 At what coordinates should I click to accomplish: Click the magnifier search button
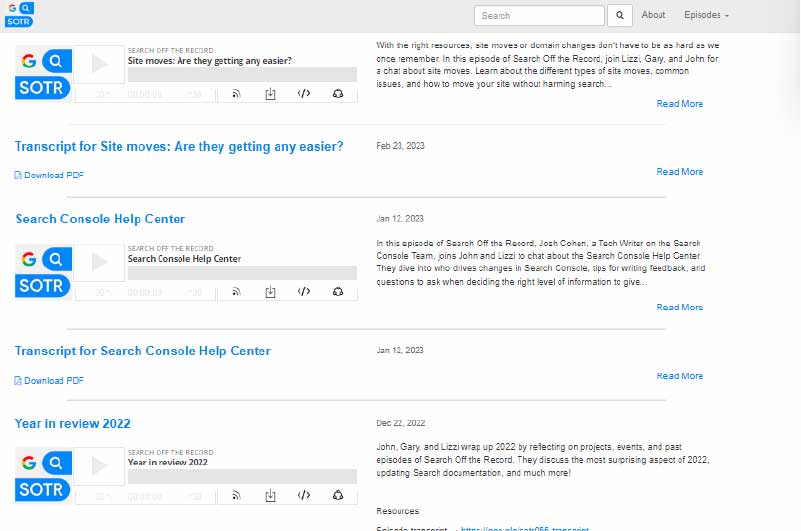[620, 15]
